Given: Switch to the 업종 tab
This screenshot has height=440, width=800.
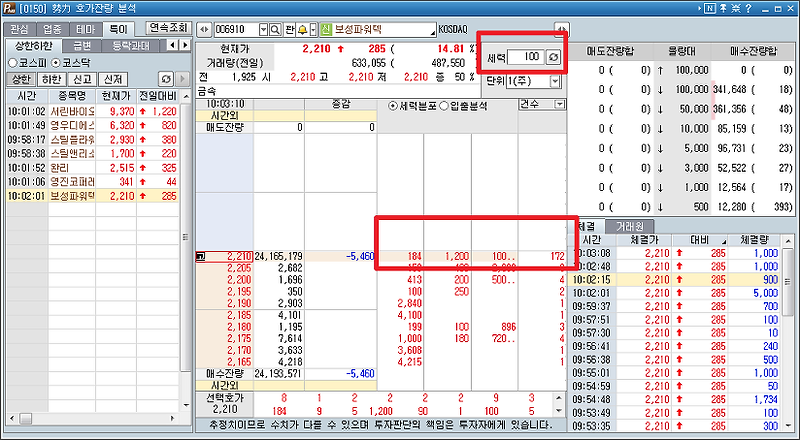Looking at the screenshot, I should click(52, 29).
